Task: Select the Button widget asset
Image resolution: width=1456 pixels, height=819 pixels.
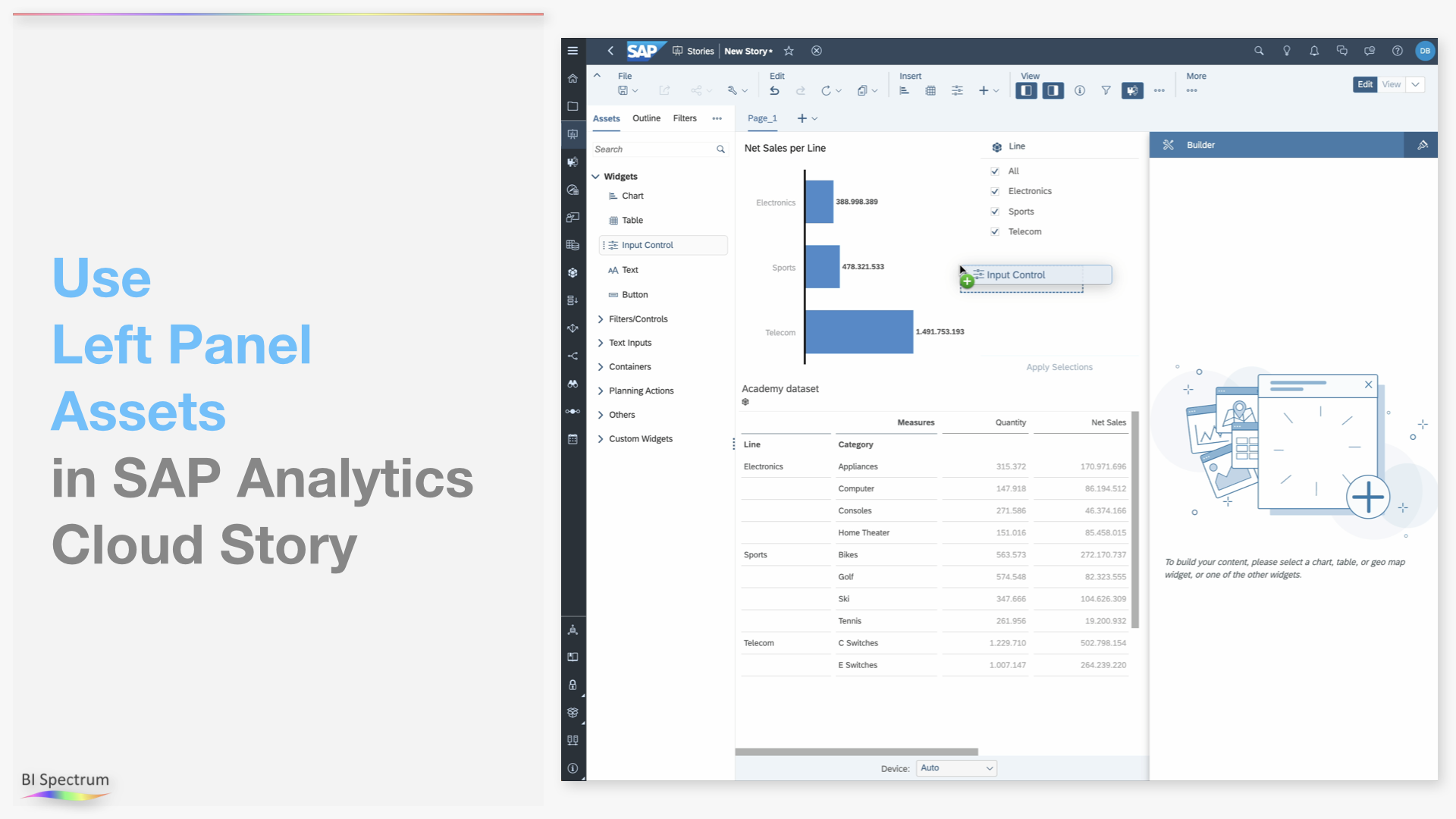Action: coord(635,295)
